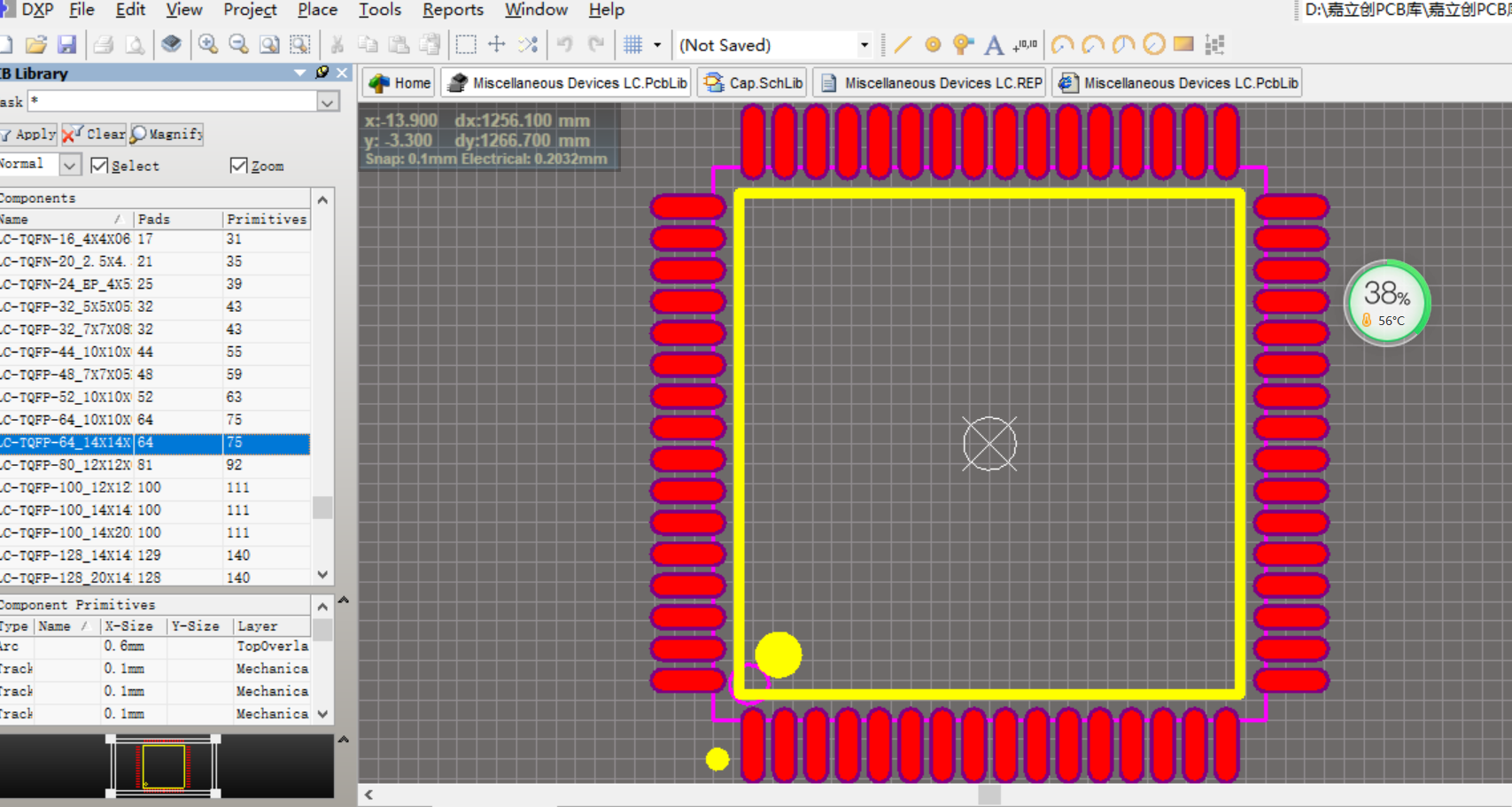Select the Place Arc by Edge tool
The height and width of the screenshot is (807, 1512).
[x=1093, y=44]
